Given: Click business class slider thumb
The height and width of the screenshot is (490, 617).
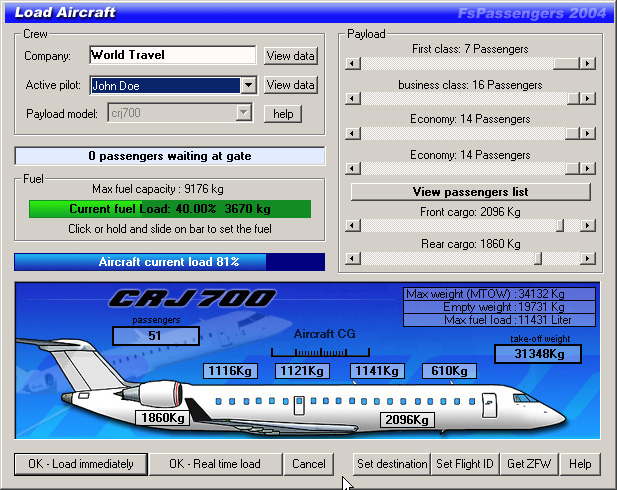Looking at the screenshot, I should [573, 98].
